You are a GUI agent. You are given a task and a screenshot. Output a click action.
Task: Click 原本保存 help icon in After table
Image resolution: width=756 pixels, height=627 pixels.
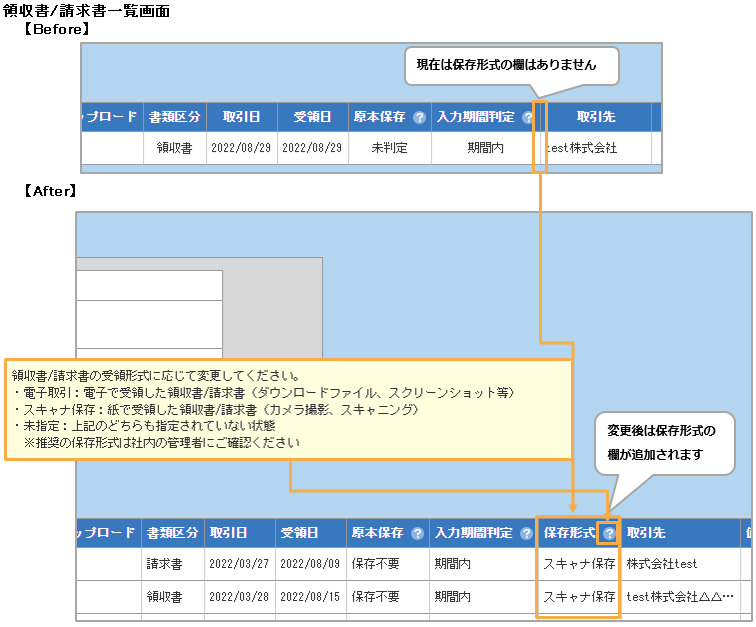tap(417, 534)
